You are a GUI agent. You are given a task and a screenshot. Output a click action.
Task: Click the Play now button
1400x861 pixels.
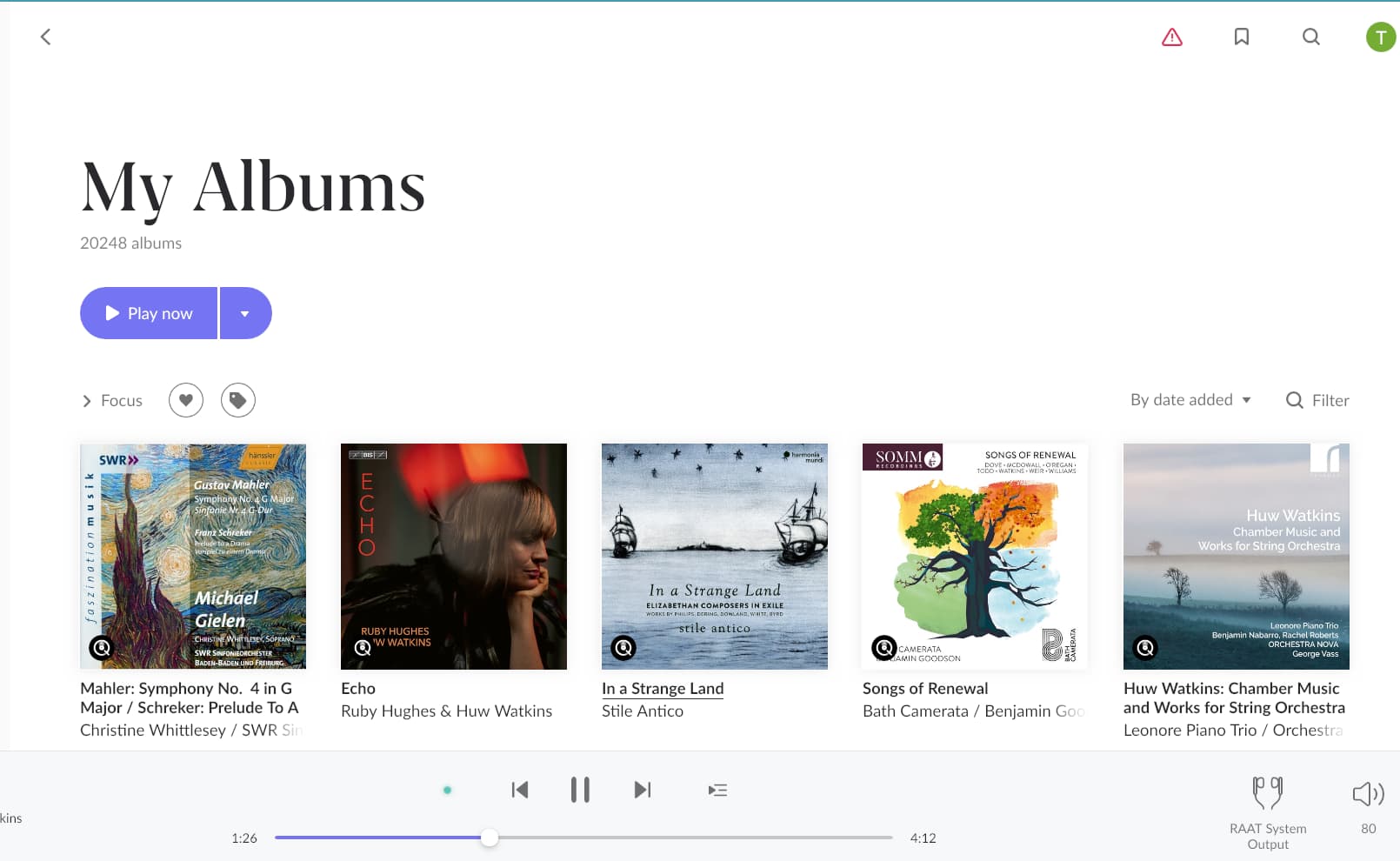[x=149, y=313]
